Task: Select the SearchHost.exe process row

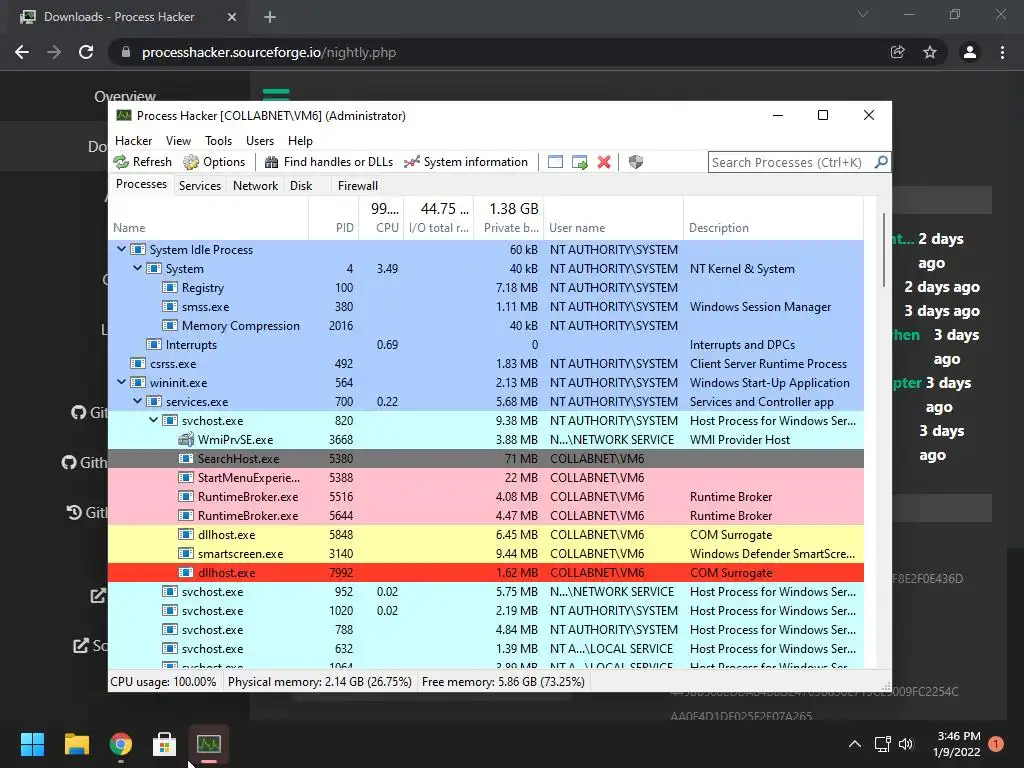Action: click(486, 458)
